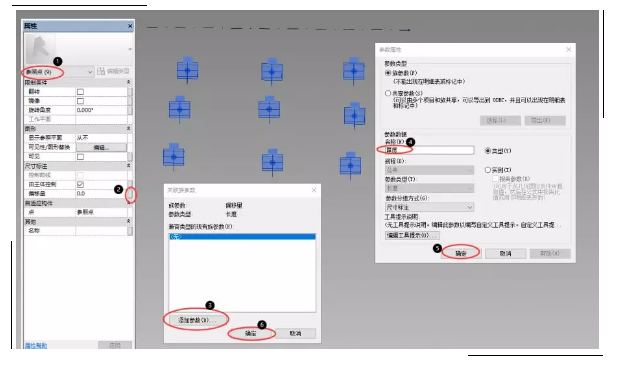Select the center reference point in canvas
The height and width of the screenshot is (365, 618).
click(x=269, y=109)
